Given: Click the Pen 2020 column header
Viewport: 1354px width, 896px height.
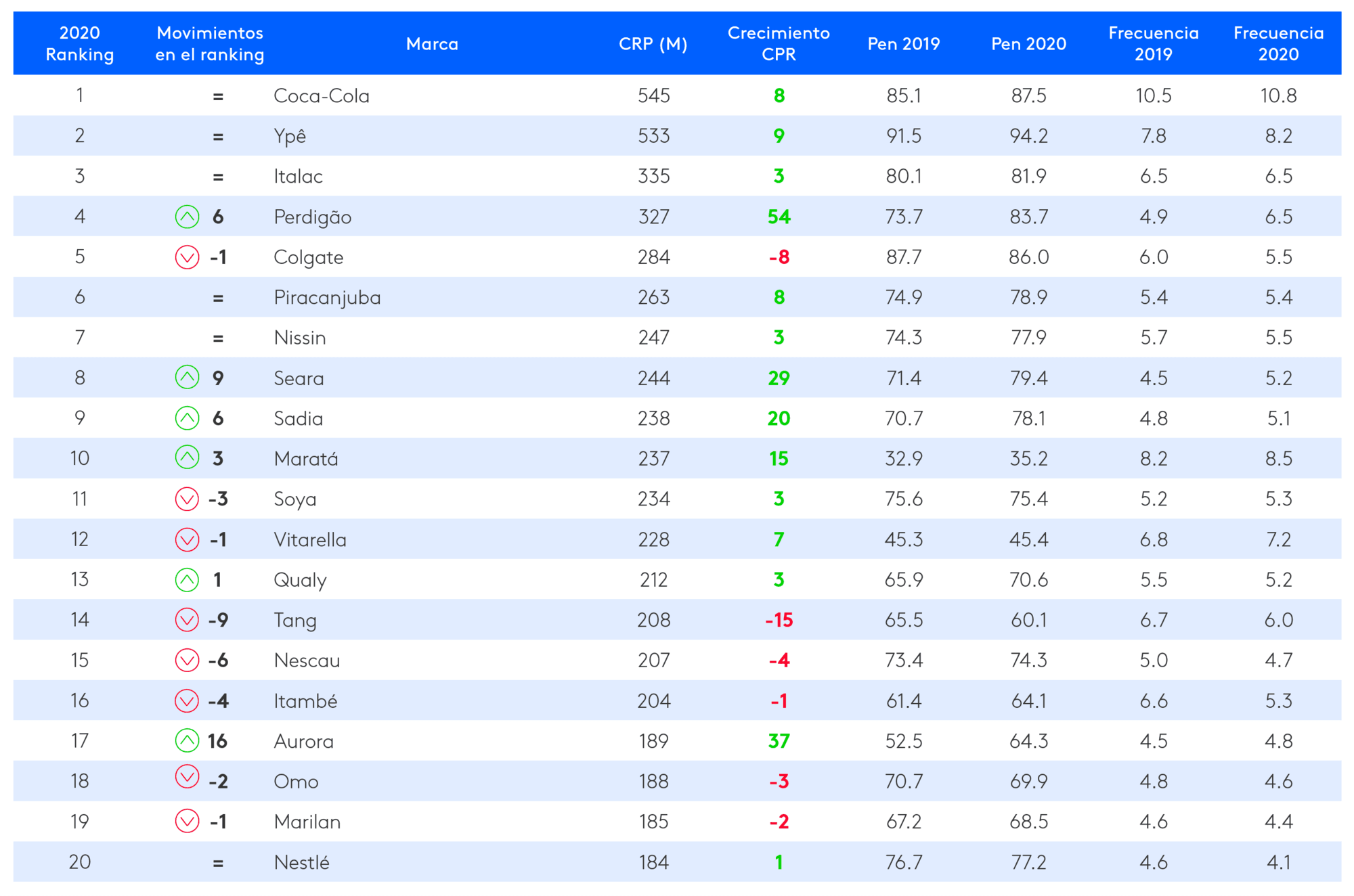Looking at the screenshot, I should (x=1028, y=44).
